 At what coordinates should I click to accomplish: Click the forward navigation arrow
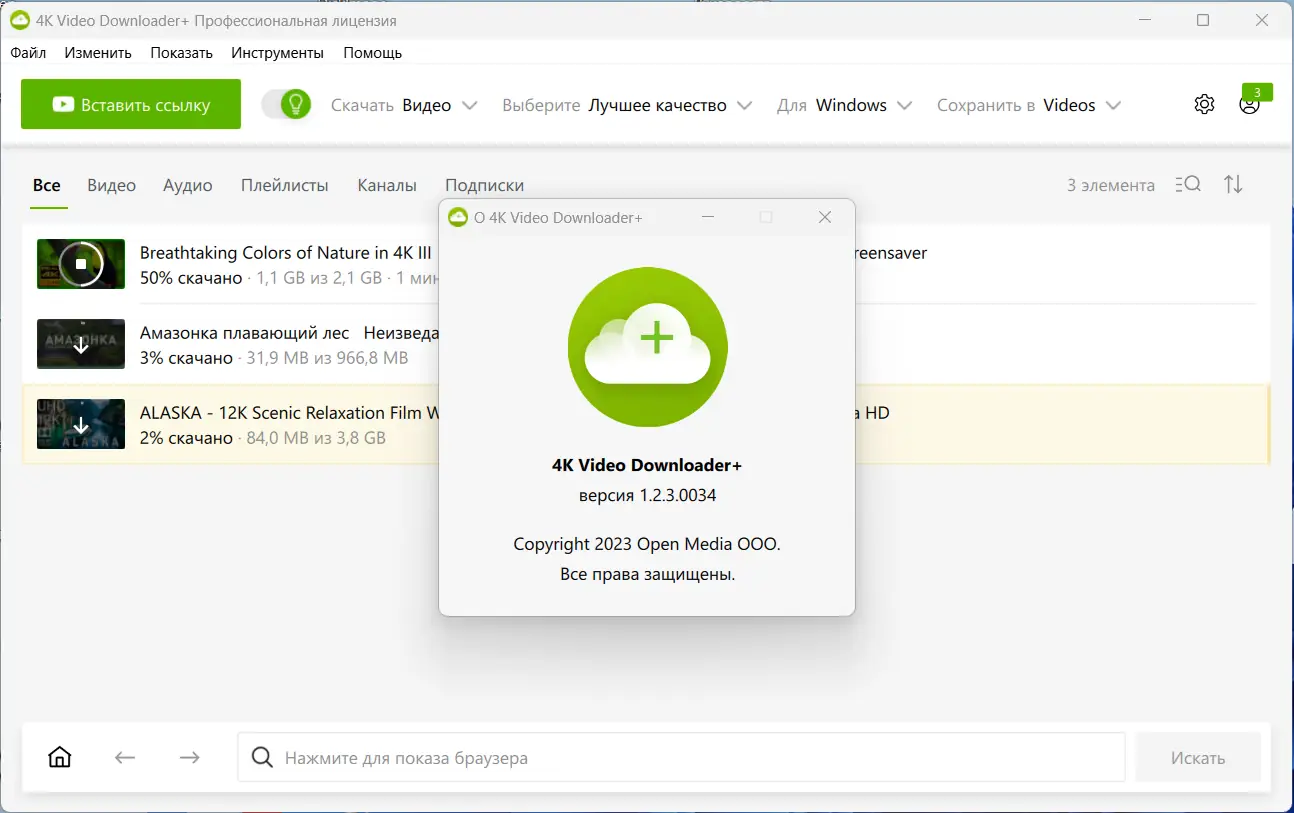click(189, 757)
